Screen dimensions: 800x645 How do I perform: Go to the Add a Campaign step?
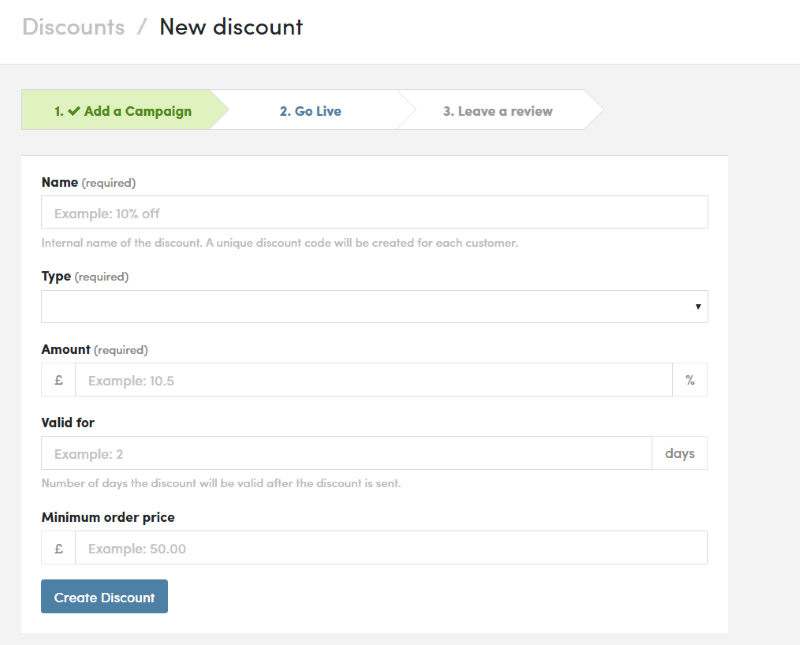tap(123, 111)
